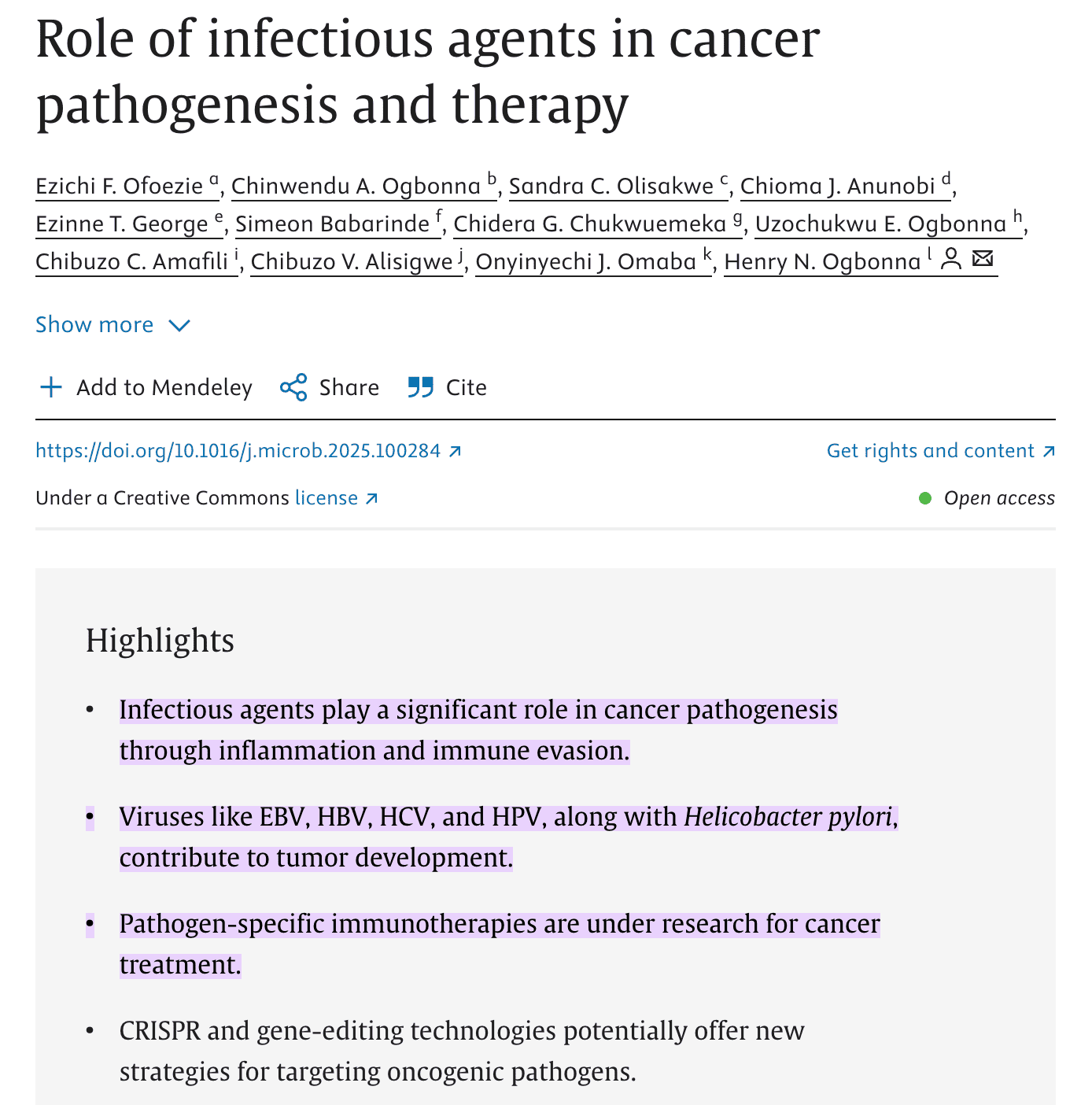Screen dimensions: 1092x1105
Task: Click the Share network icon
Action: [x=293, y=387]
